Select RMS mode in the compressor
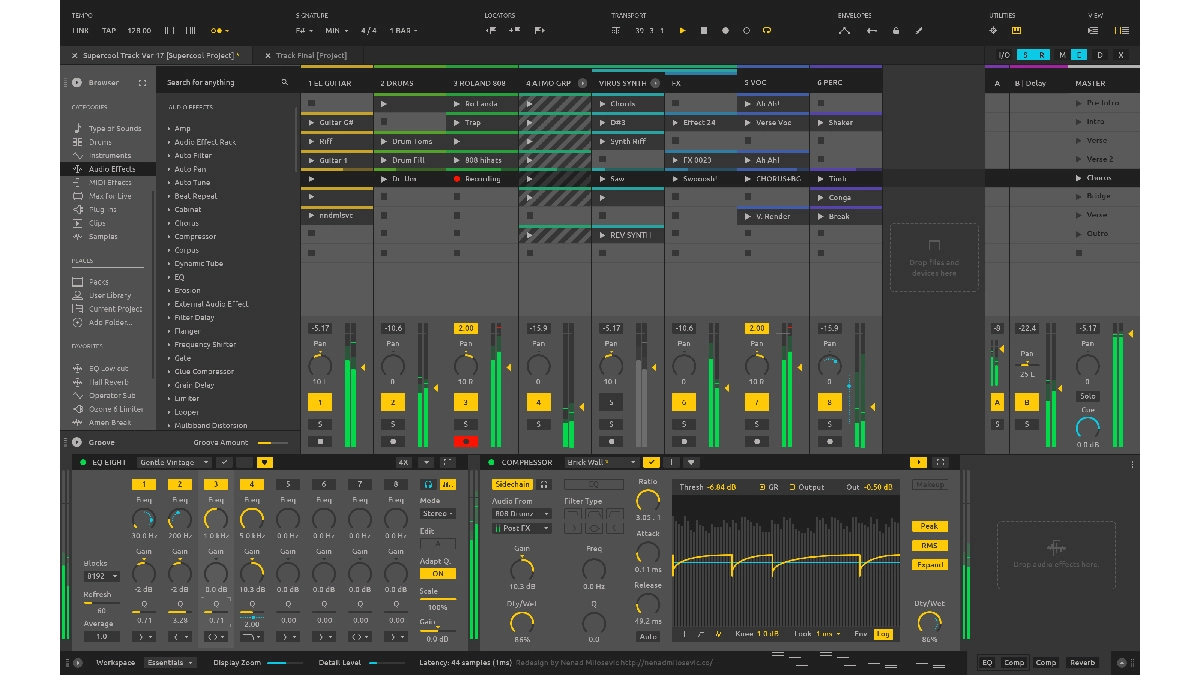This screenshot has width=1200, height=675. tap(929, 545)
